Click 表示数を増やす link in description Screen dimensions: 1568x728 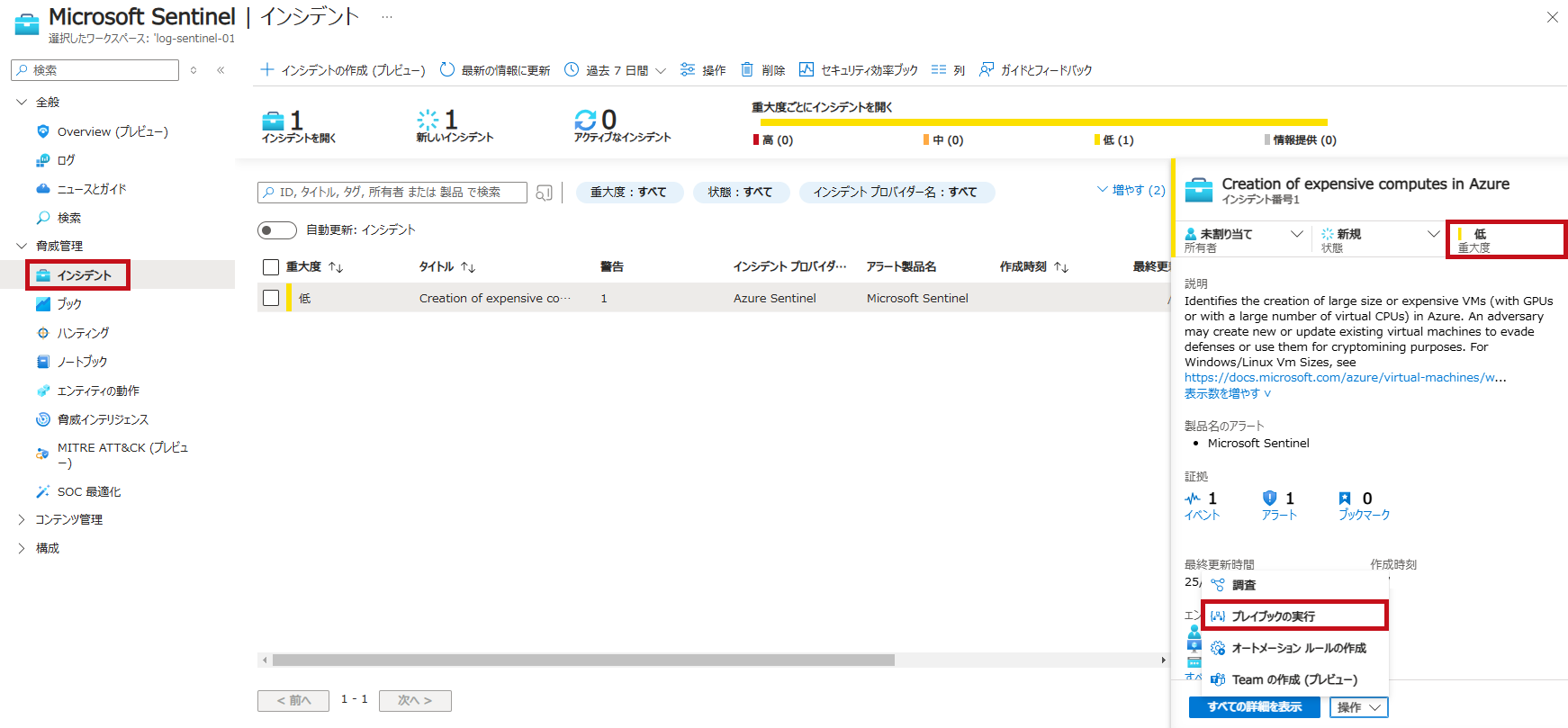pyautogui.click(x=1228, y=393)
